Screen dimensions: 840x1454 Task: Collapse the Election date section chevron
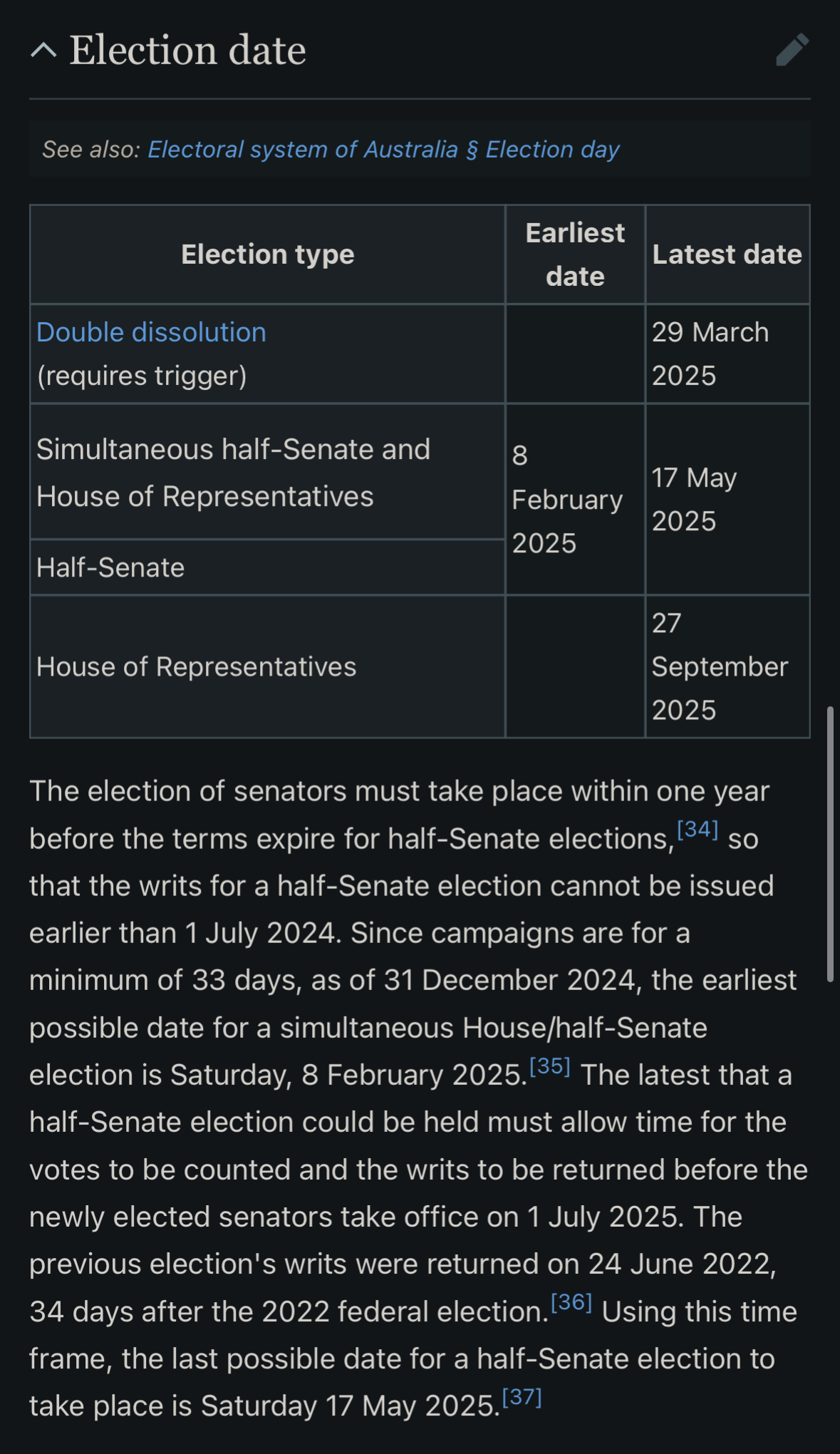click(44, 50)
